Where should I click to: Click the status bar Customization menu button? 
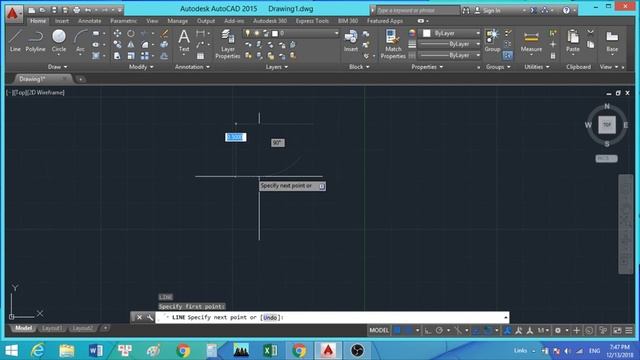(x=629, y=331)
